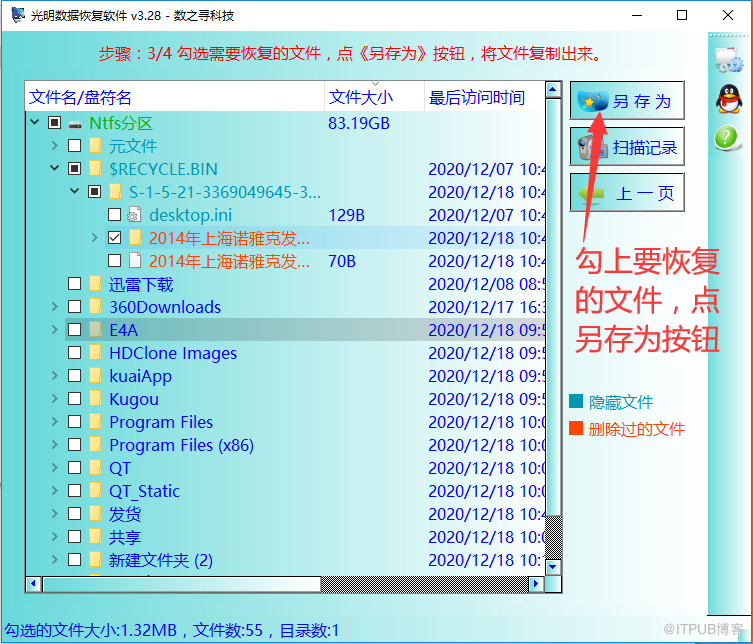This screenshot has width=753, height=644.
Task: Click the vertical scrollbar down arrow
Action: pyautogui.click(x=553, y=567)
